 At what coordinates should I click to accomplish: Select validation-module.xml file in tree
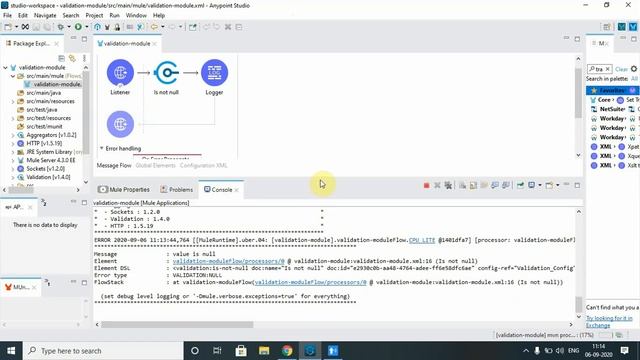coord(53,84)
